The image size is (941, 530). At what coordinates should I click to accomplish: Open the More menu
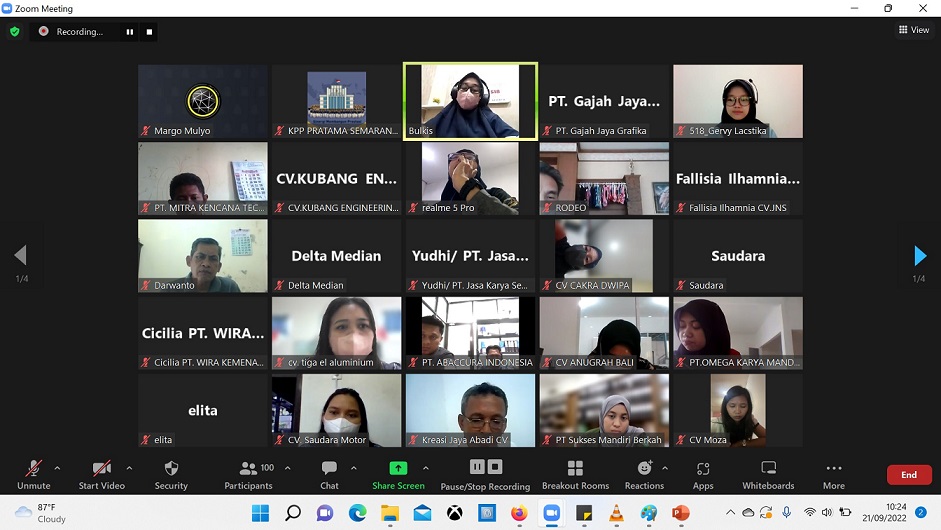834,474
